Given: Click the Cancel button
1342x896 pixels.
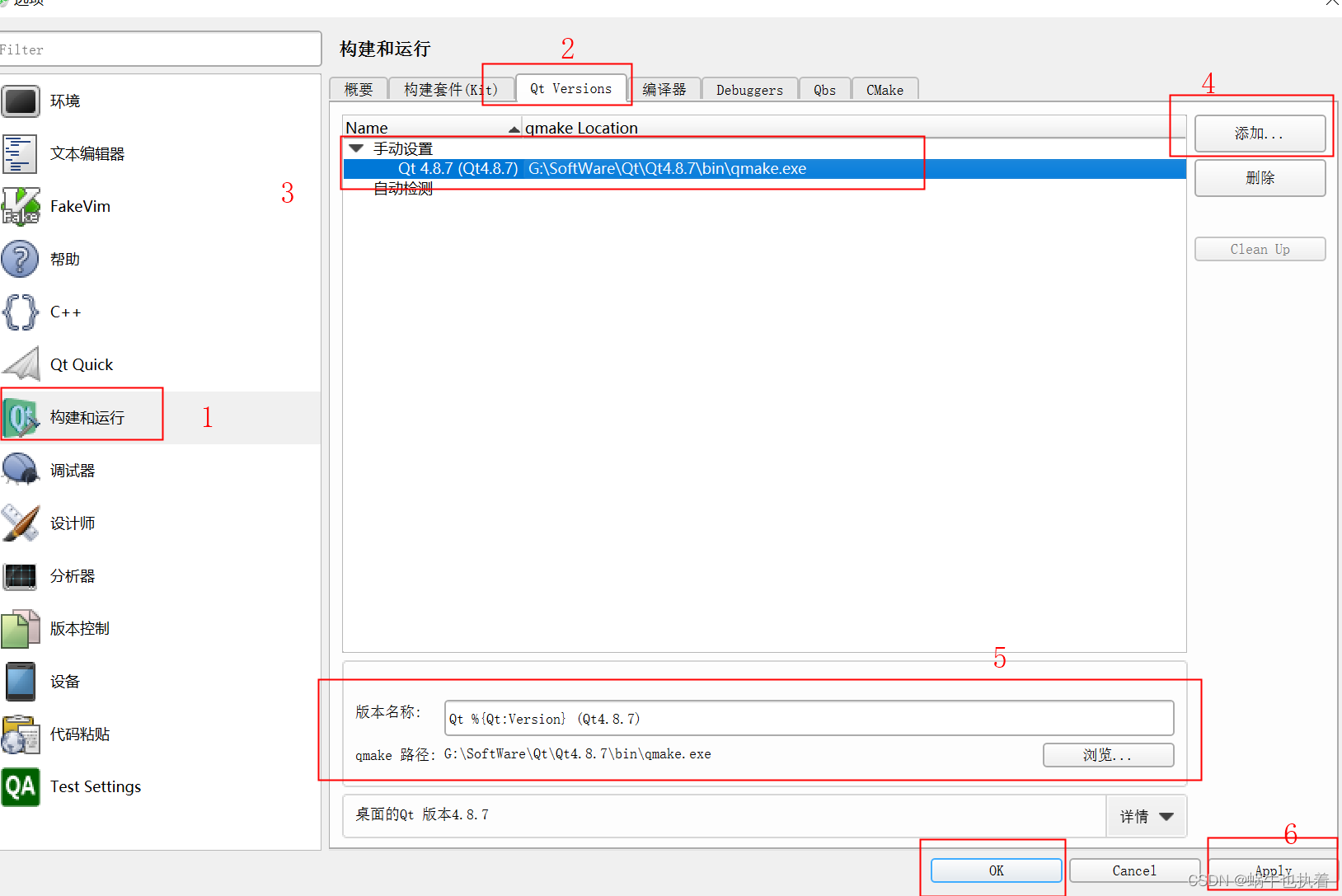Looking at the screenshot, I should point(1134,870).
